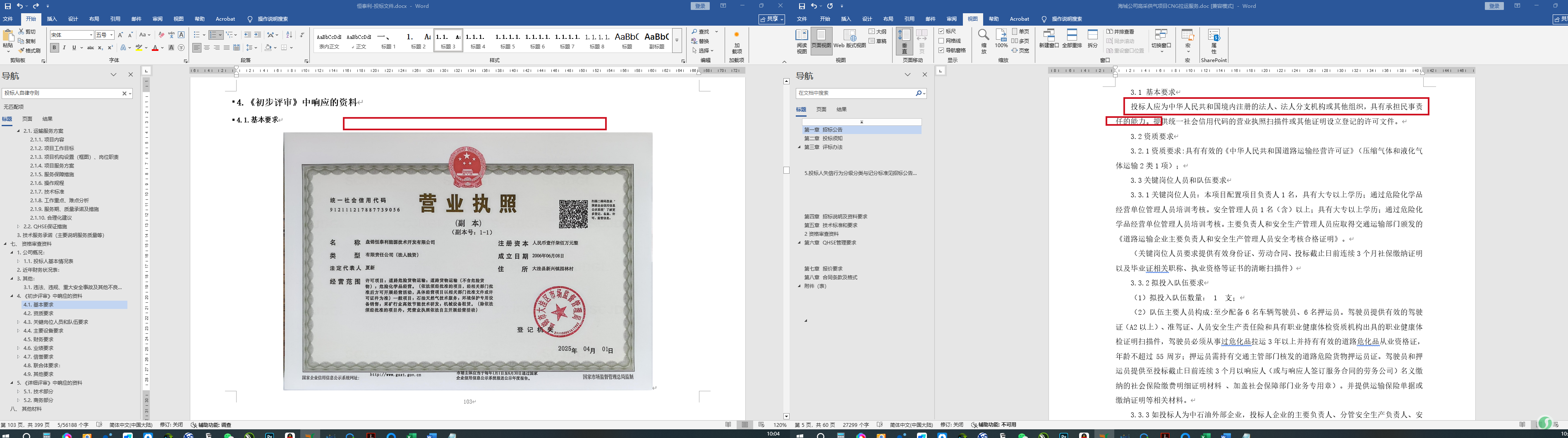The width and height of the screenshot is (1568, 438).
Task: Switch to 页面 tab in left navigation pane
Action: [x=27, y=119]
